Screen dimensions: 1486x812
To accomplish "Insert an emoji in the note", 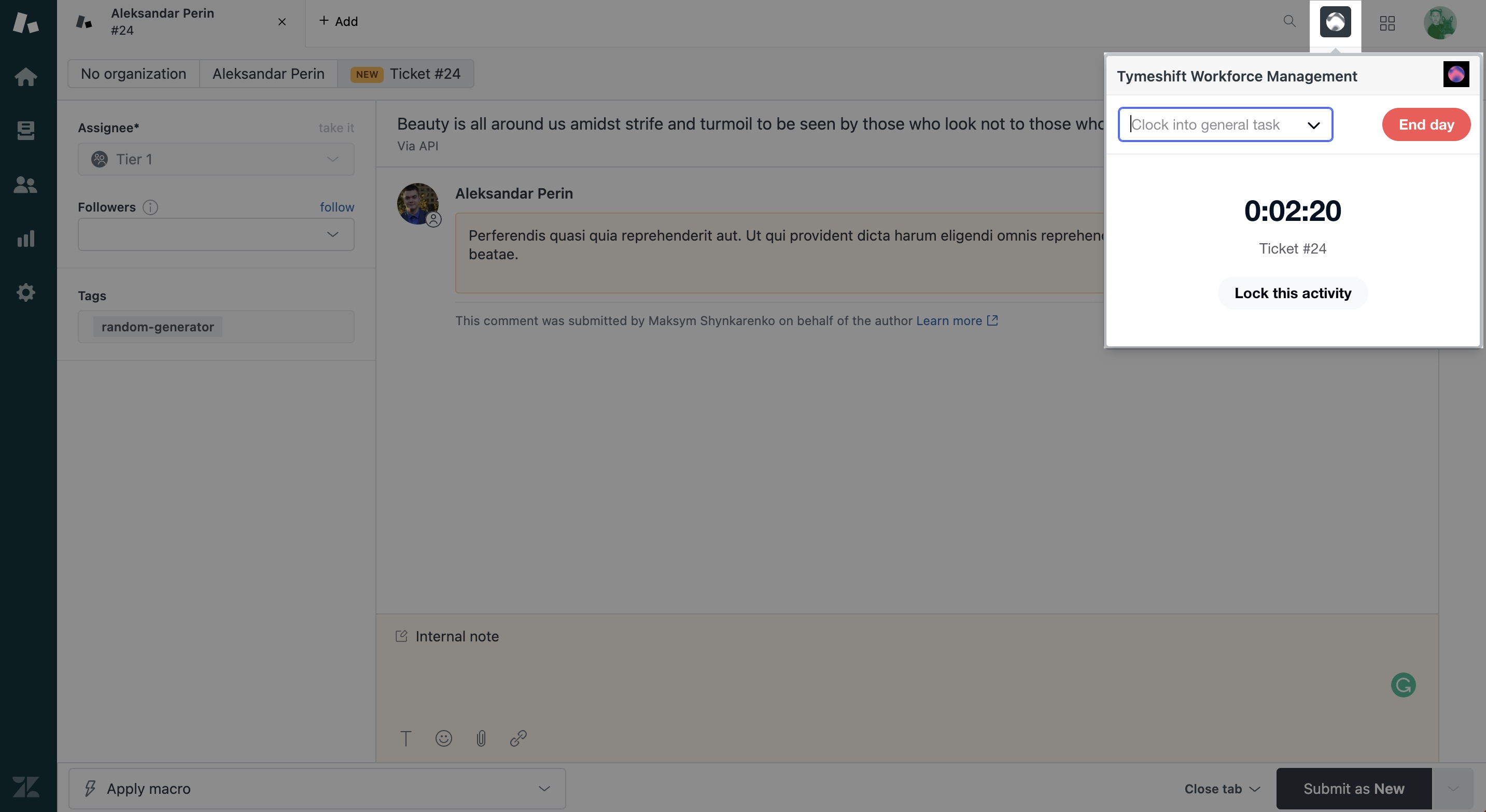I will 443,738.
